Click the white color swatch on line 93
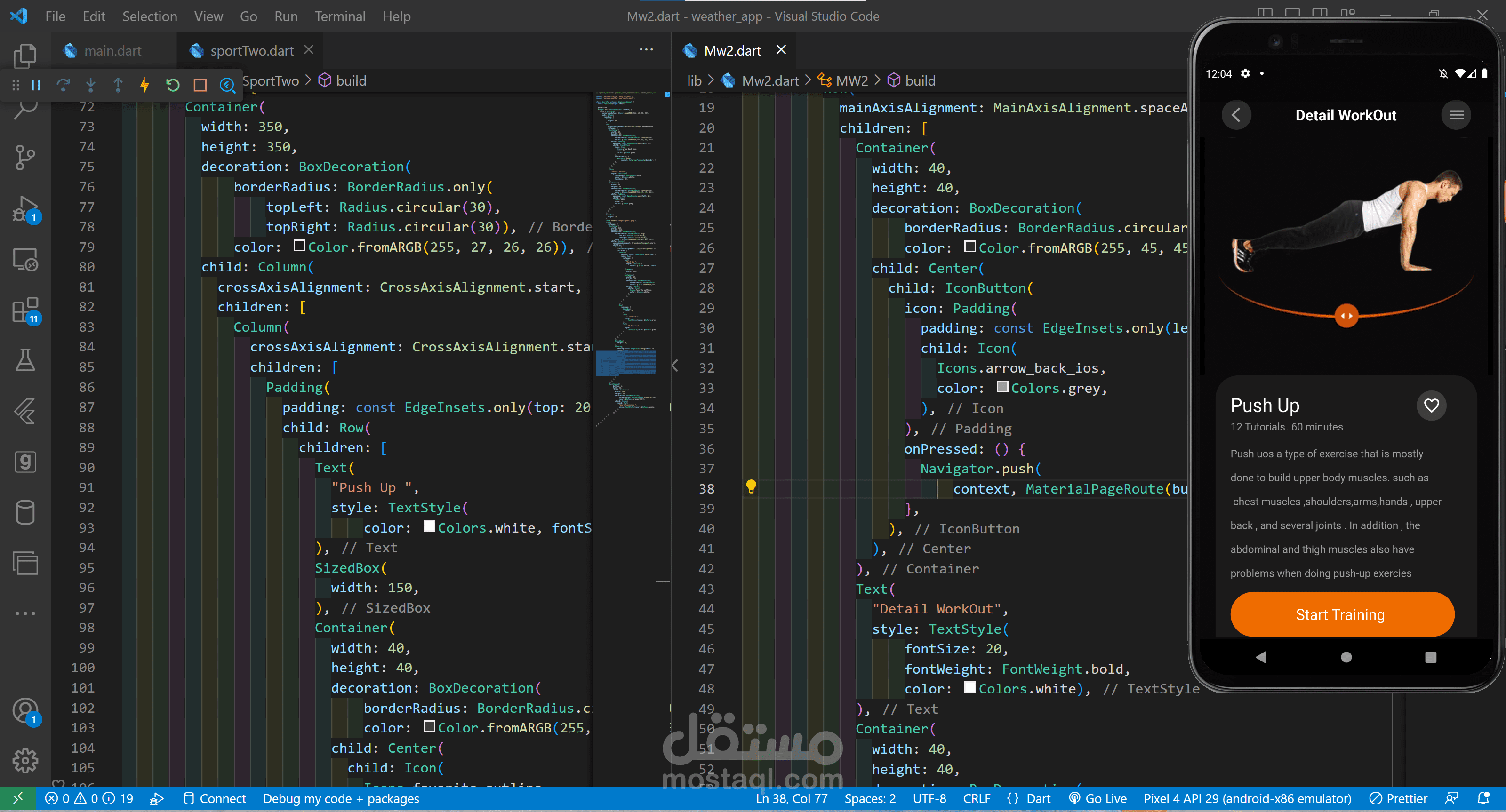Image resolution: width=1506 pixels, height=812 pixels. (x=429, y=527)
